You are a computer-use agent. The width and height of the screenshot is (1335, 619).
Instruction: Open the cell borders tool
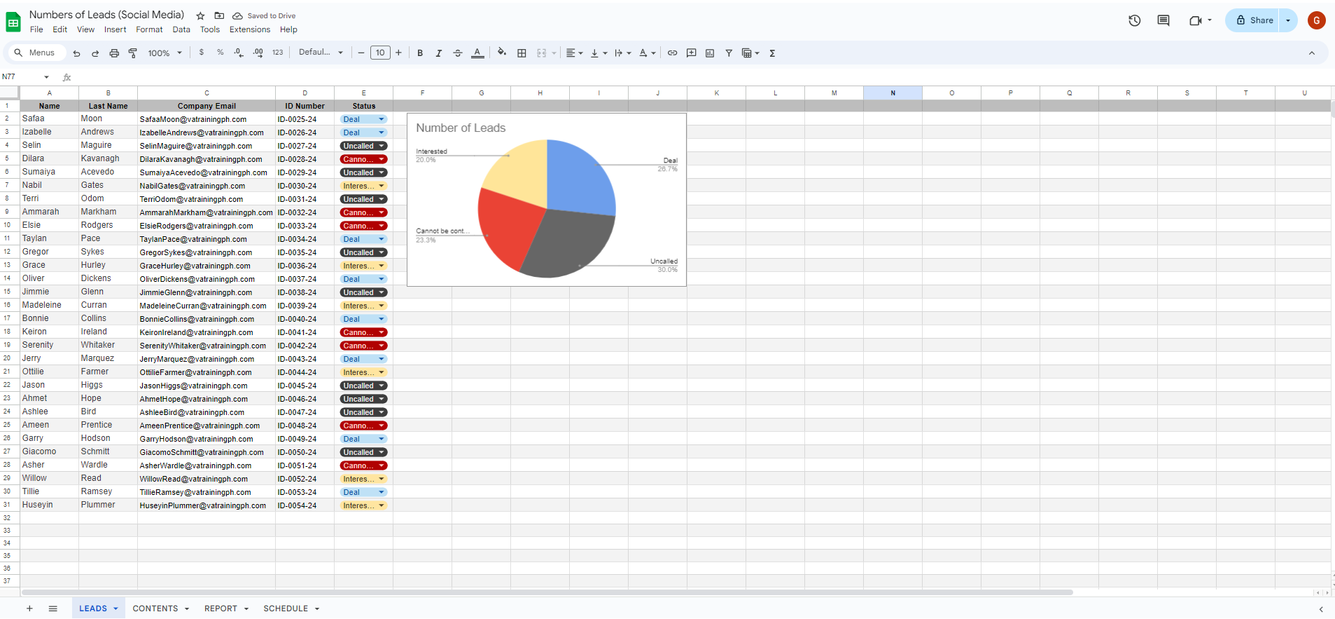[521, 53]
